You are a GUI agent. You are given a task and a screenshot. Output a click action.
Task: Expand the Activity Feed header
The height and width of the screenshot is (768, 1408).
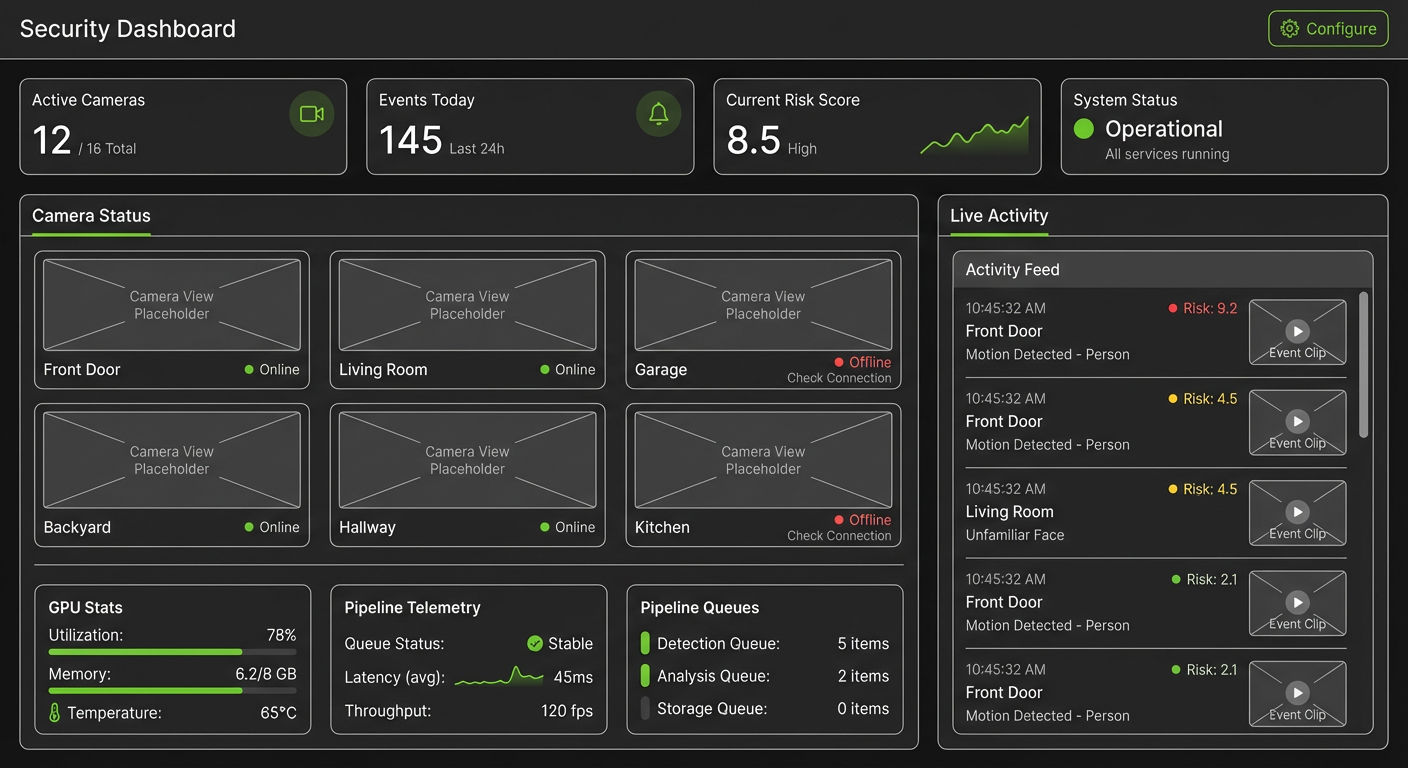point(1012,269)
